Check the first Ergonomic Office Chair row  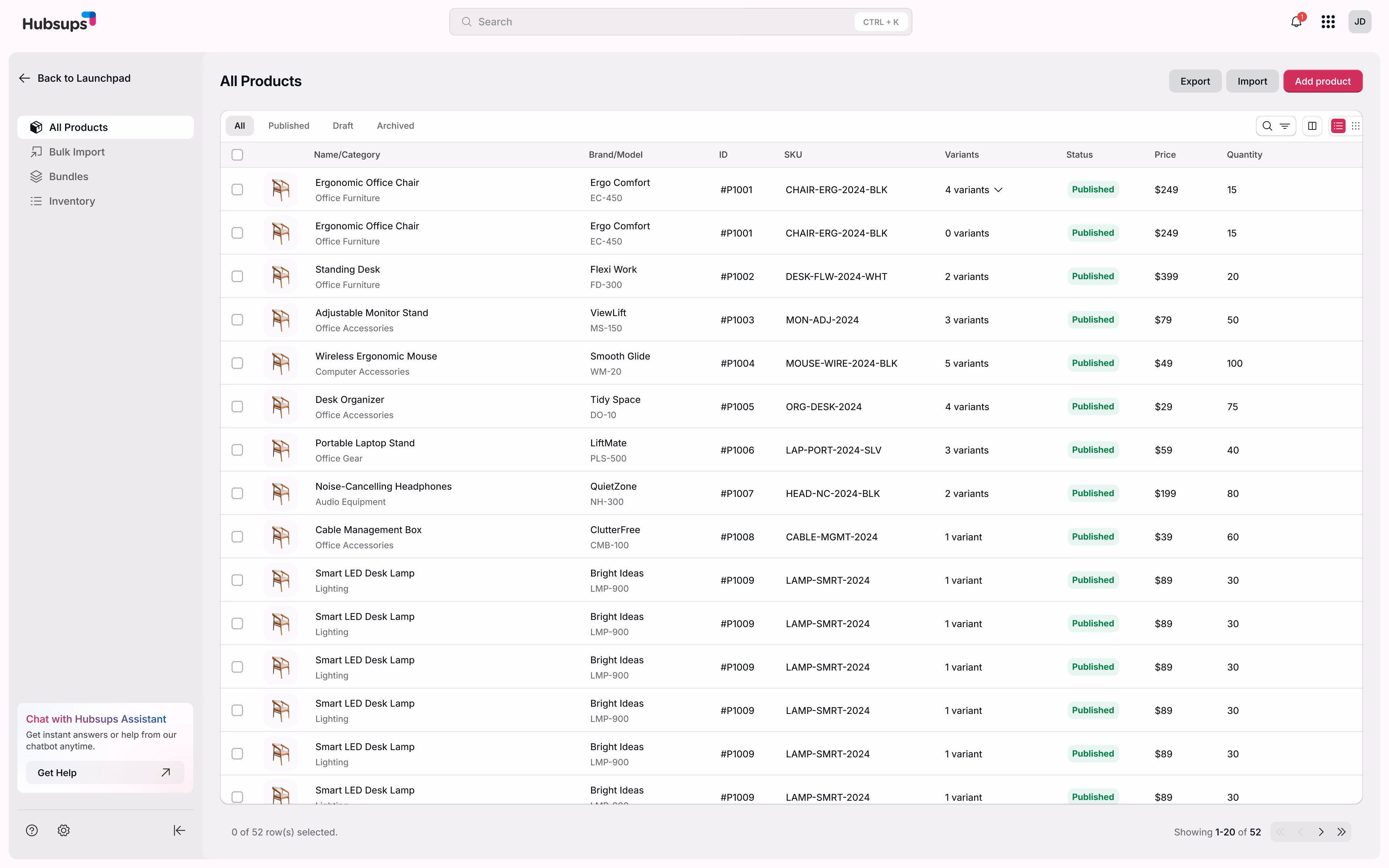click(237, 190)
